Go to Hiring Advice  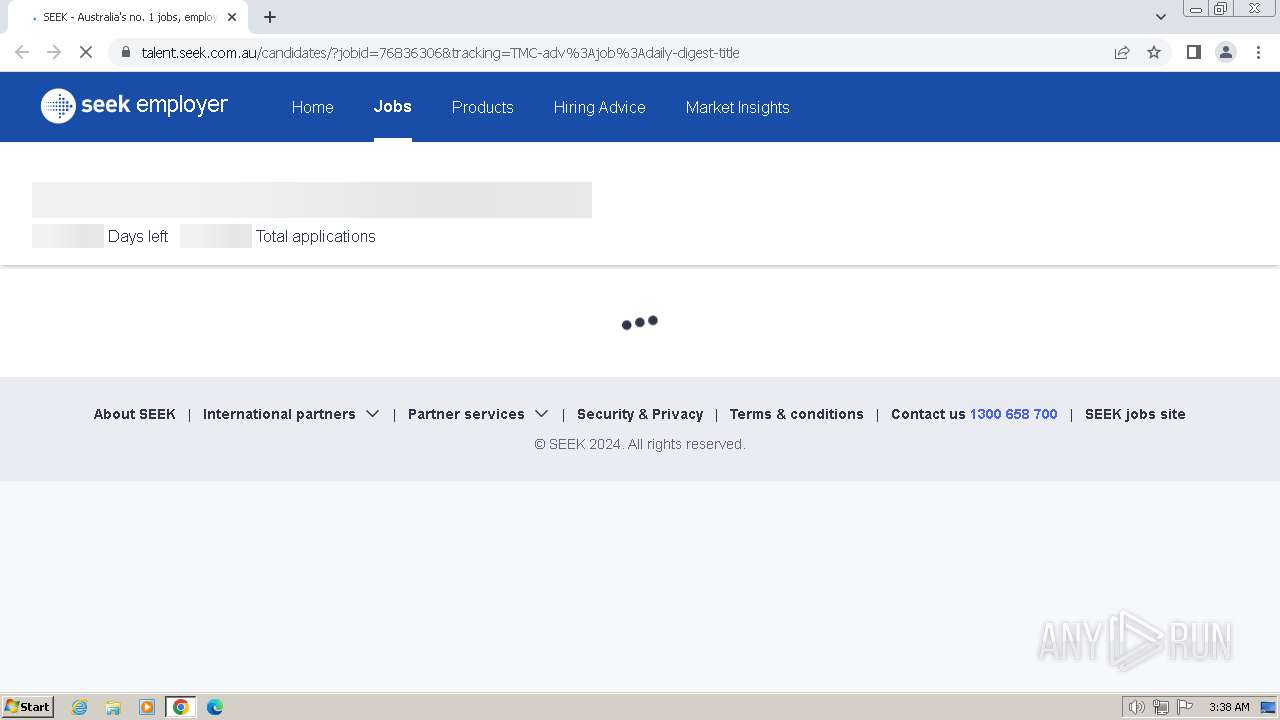(599, 107)
